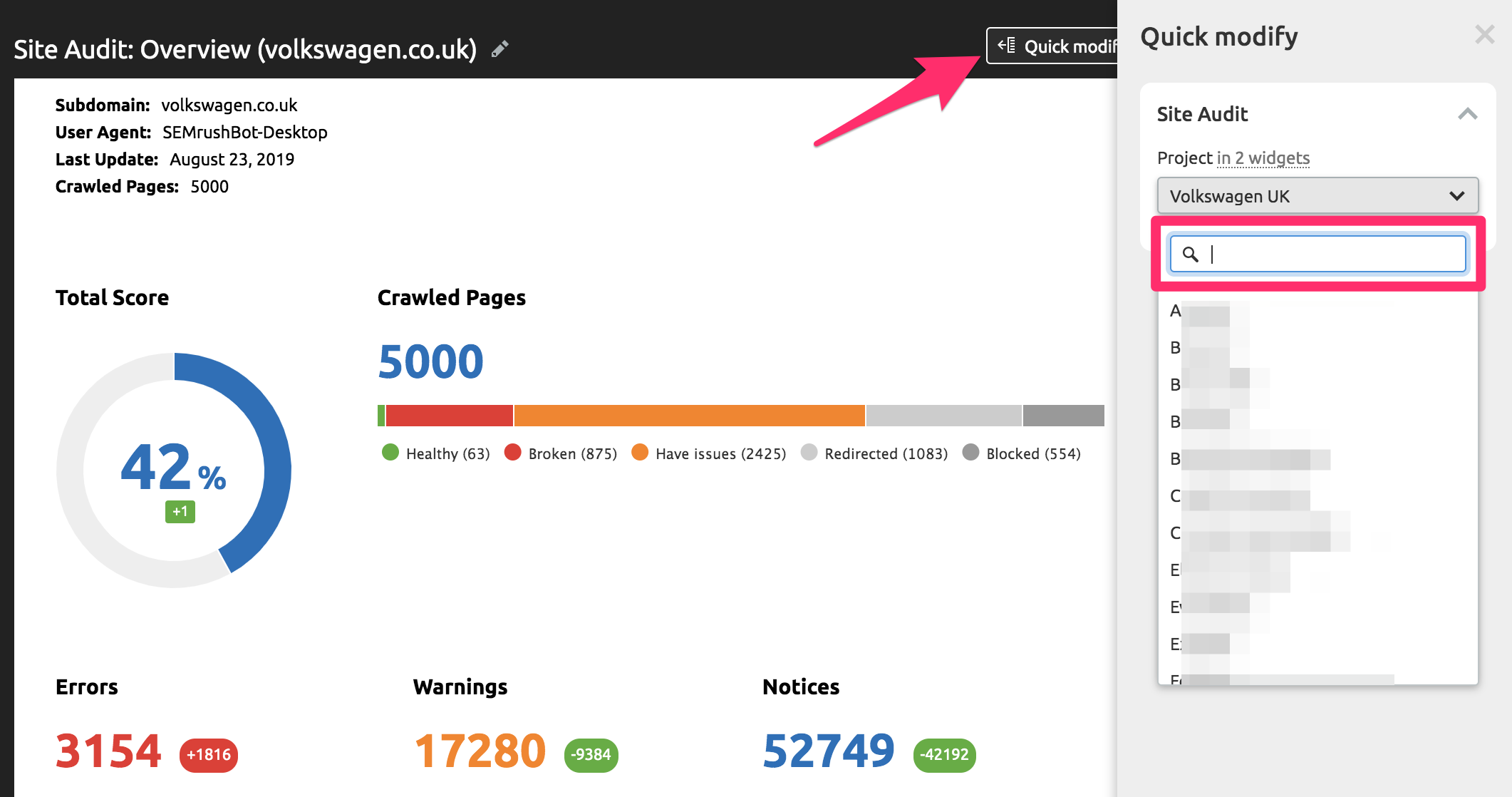Select the first project list item starting with A
This screenshot has height=797, width=1512.
click(1317, 311)
